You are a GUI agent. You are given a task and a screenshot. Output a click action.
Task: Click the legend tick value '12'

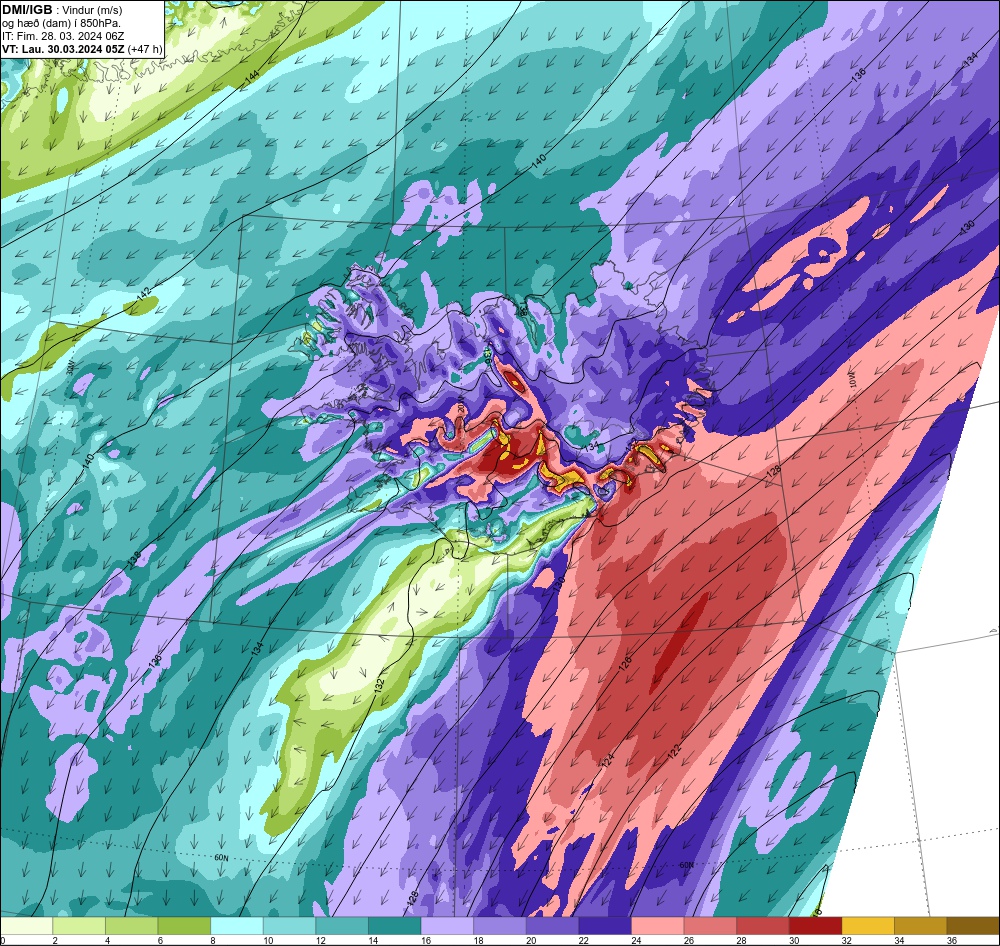[x=320, y=940]
